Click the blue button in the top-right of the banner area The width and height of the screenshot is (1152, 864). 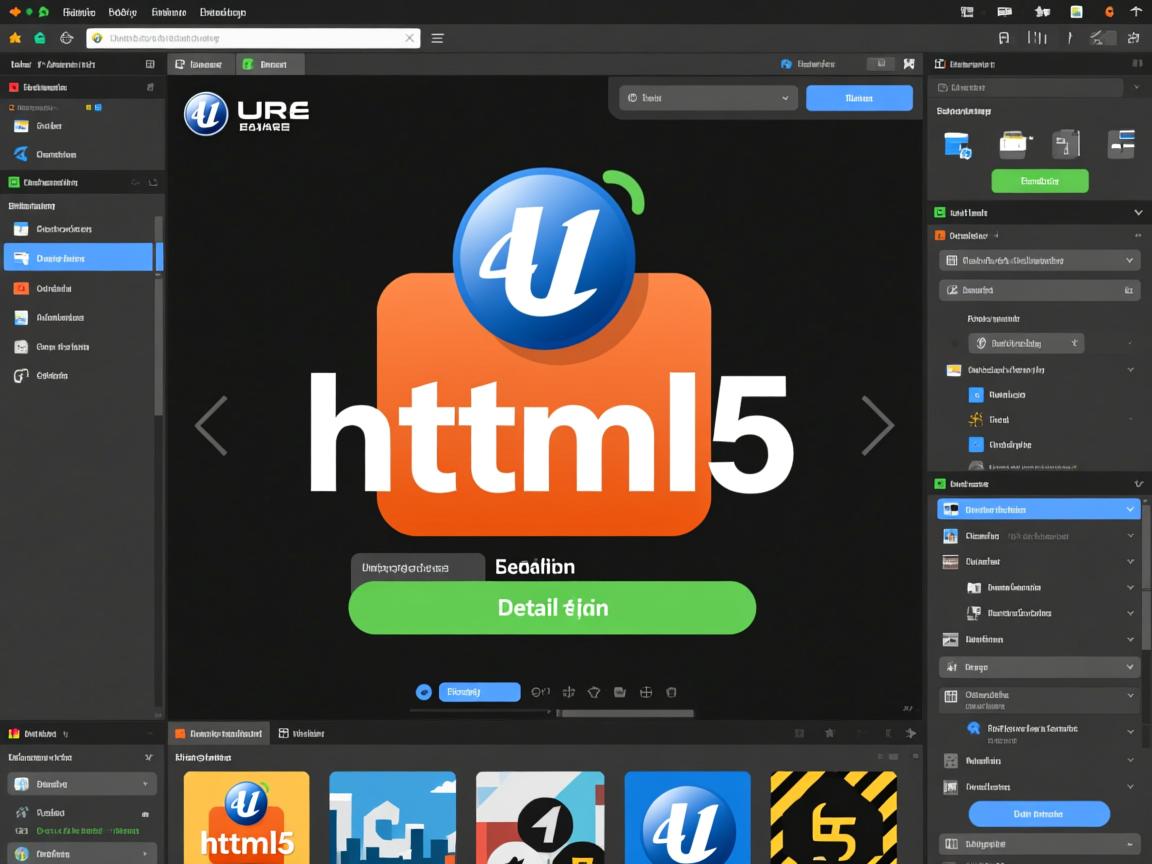point(858,98)
